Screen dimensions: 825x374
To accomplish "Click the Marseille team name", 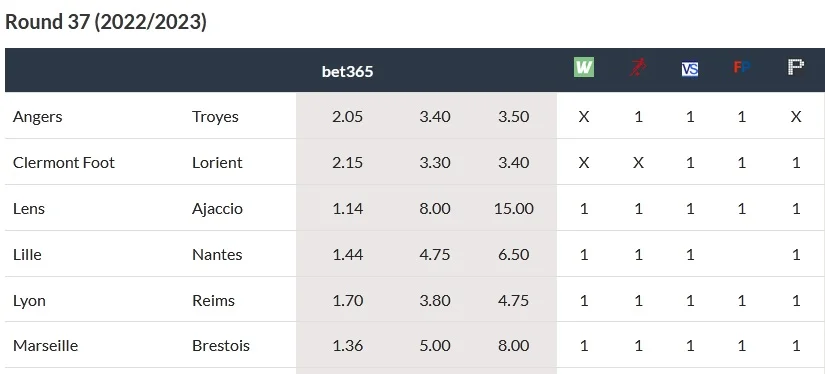I will coord(45,346).
